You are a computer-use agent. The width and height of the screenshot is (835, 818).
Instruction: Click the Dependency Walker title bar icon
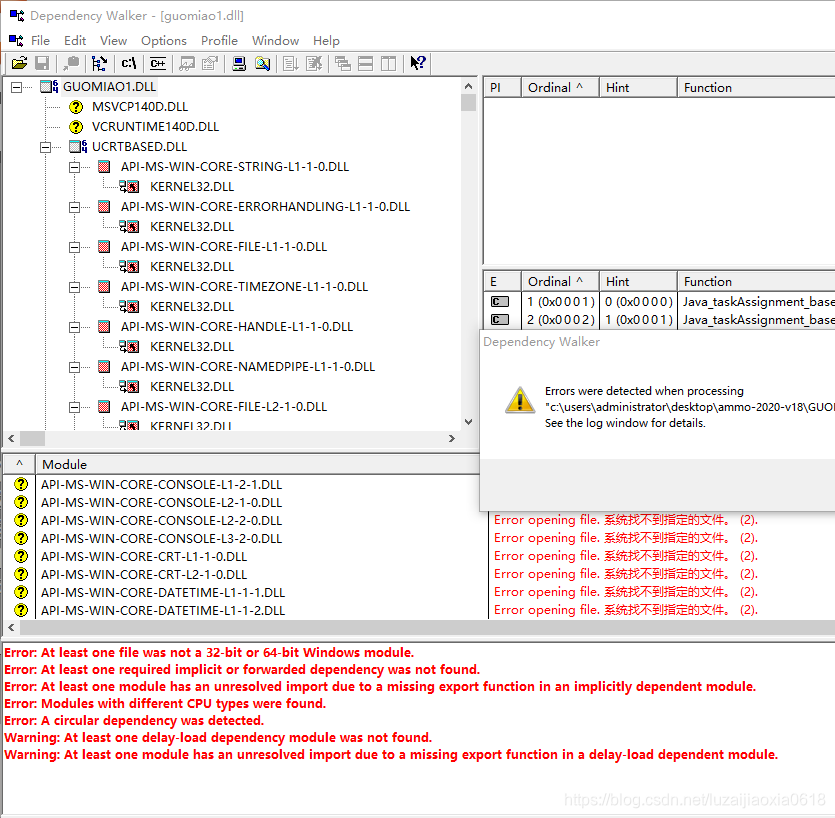[x=17, y=15]
